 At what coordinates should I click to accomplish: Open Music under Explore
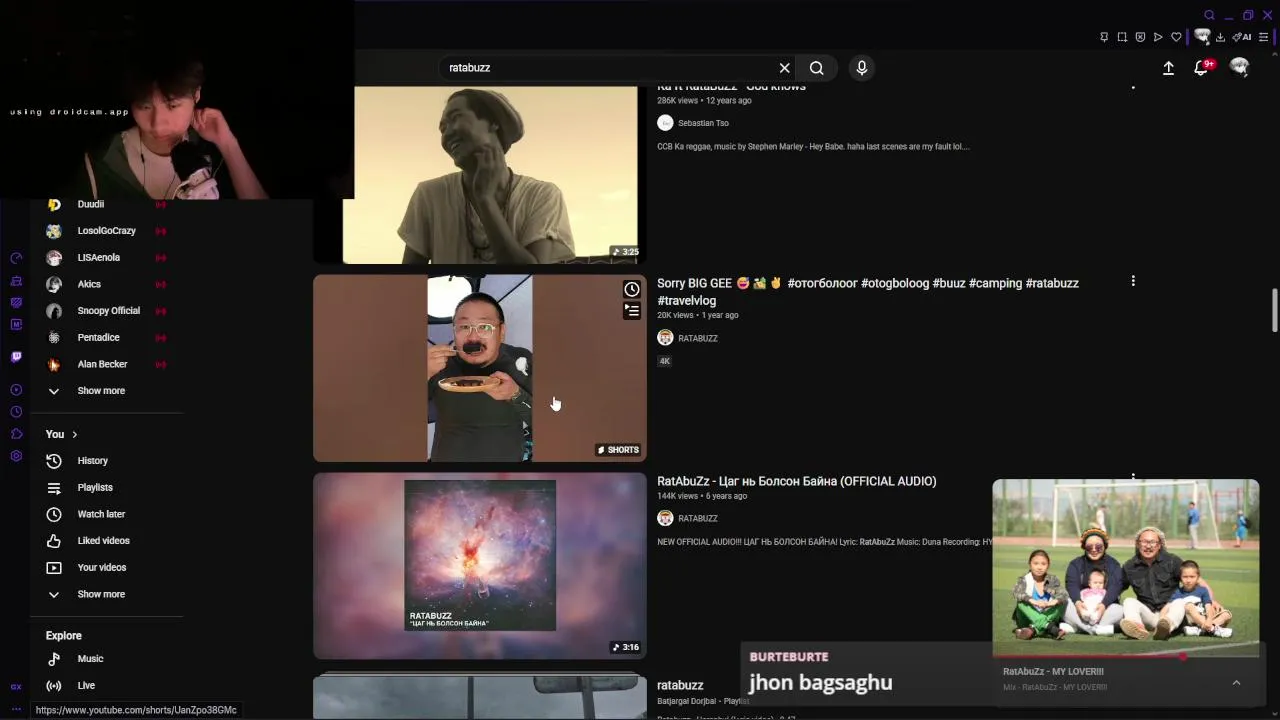coord(90,659)
